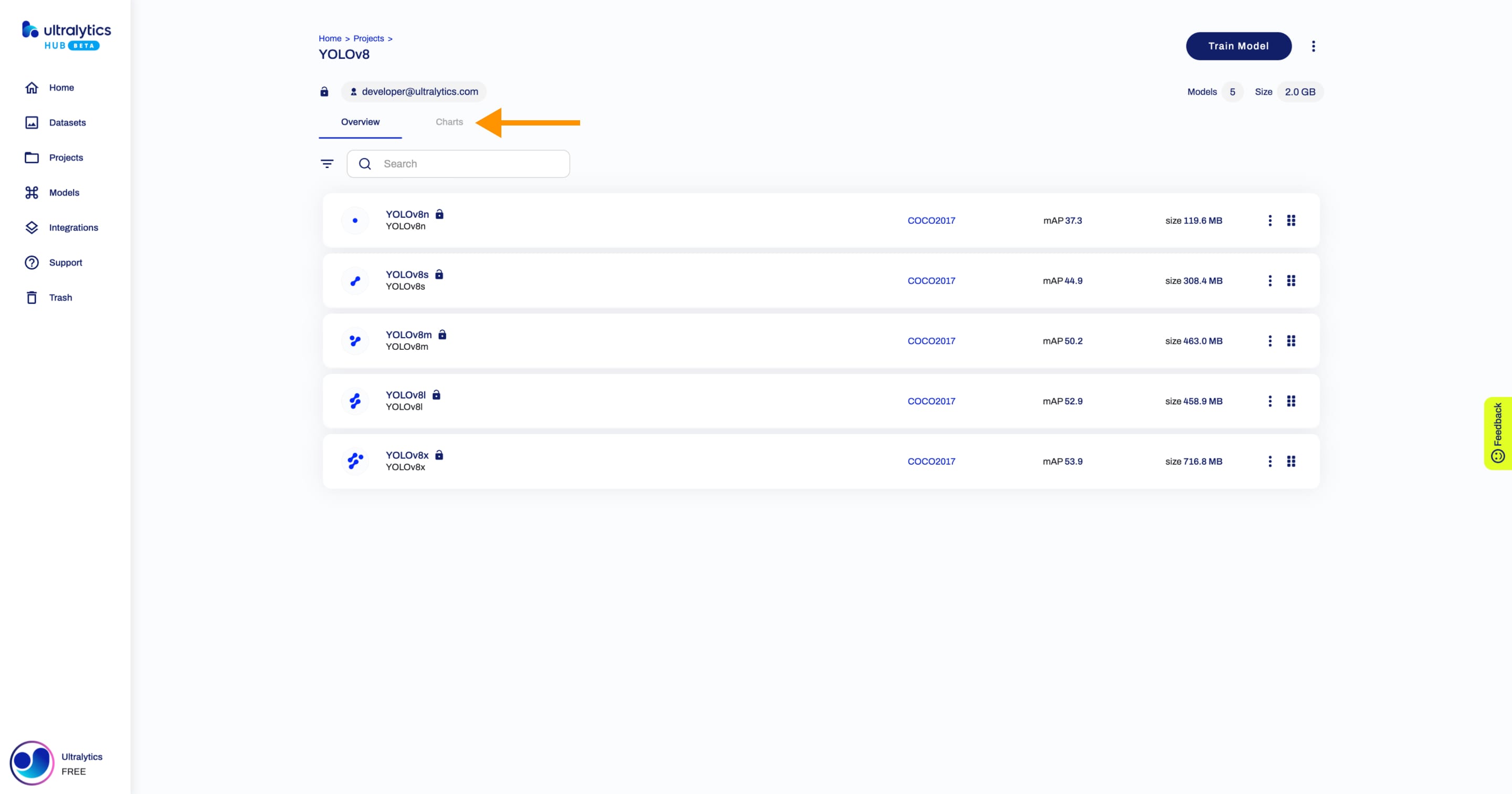Click COCO2017 link for YOLOv8n

click(930, 220)
